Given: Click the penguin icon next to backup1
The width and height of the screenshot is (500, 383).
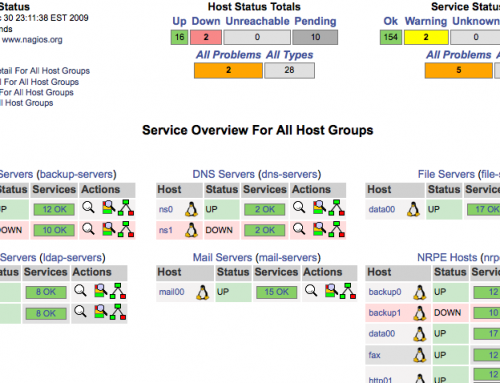Looking at the screenshot, I should [x=420, y=313].
